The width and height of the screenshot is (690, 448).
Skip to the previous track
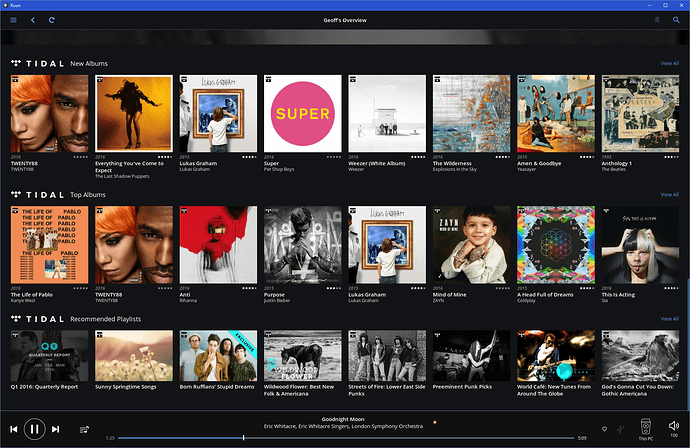point(14,429)
